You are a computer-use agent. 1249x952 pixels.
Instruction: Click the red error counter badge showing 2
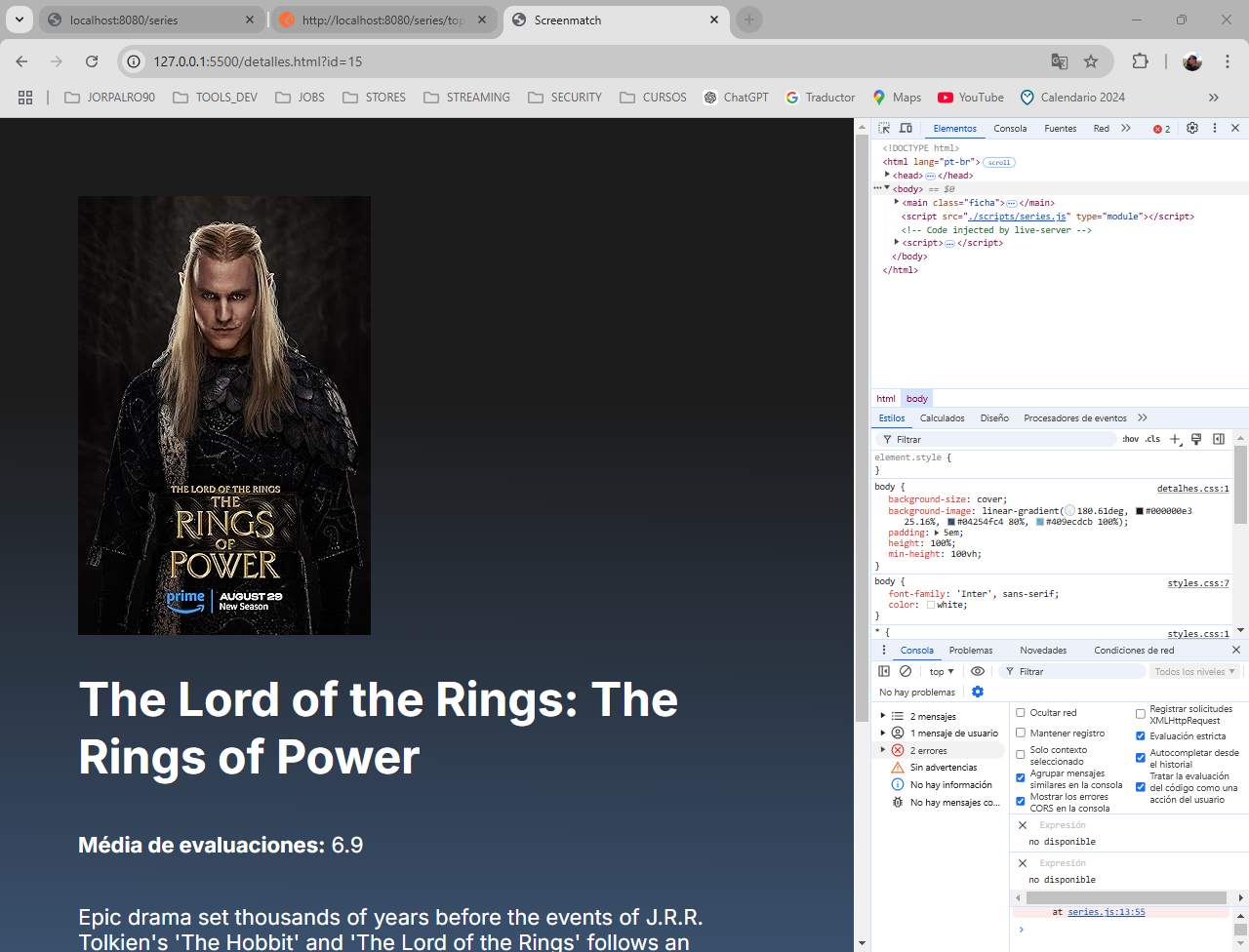(1161, 129)
